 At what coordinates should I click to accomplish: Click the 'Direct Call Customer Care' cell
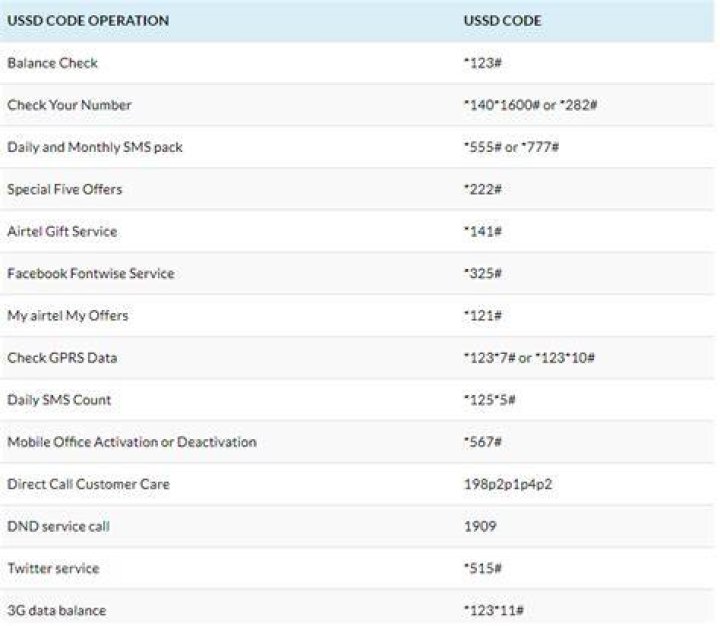coord(89,484)
